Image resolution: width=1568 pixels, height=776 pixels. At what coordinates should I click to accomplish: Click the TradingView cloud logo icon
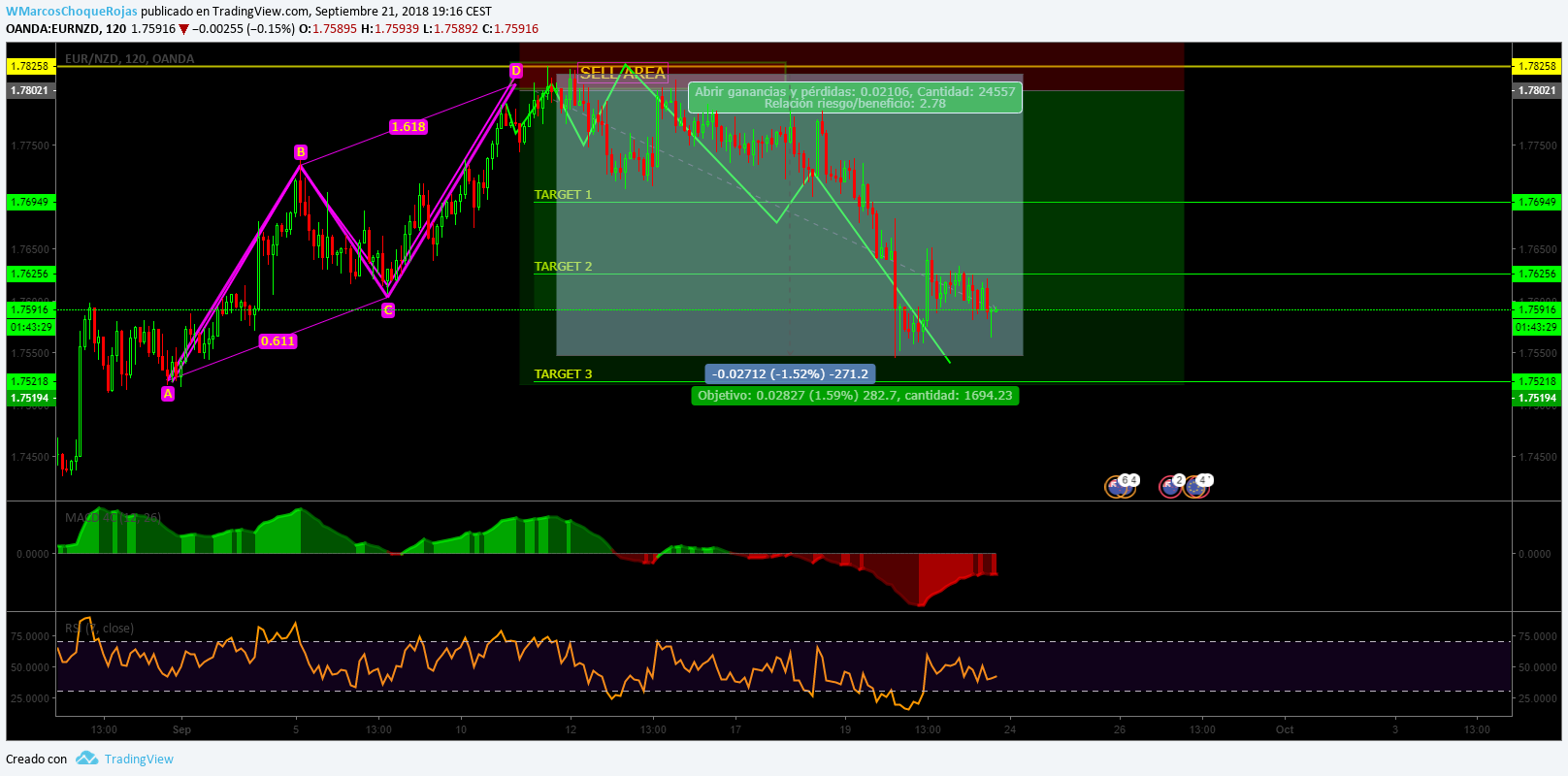pyautogui.click(x=87, y=759)
